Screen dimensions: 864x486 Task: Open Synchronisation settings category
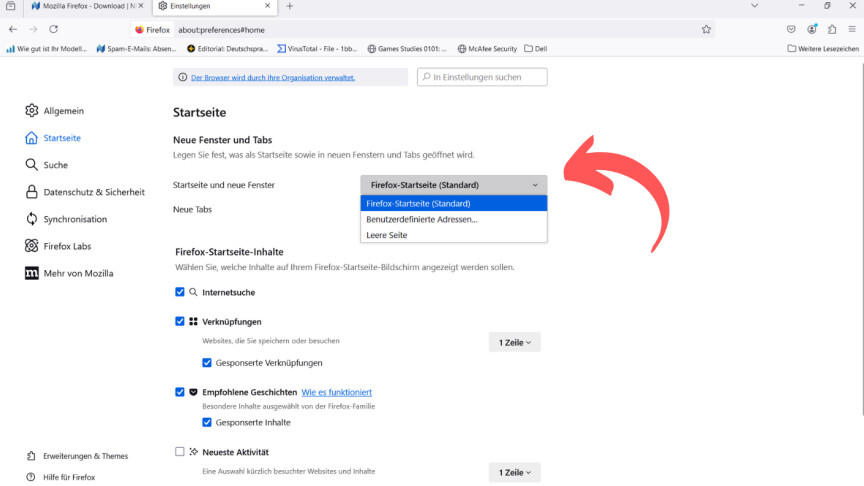click(x=66, y=219)
